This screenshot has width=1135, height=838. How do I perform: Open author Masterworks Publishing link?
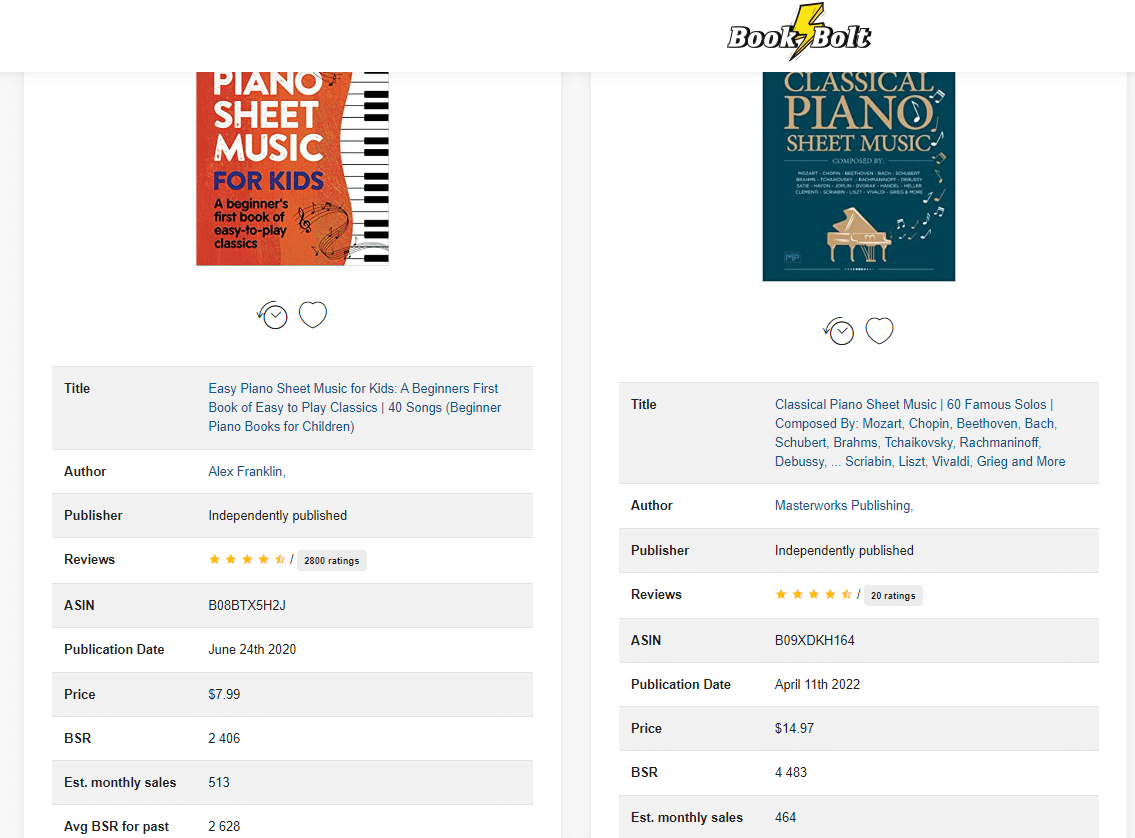coord(844,505)
